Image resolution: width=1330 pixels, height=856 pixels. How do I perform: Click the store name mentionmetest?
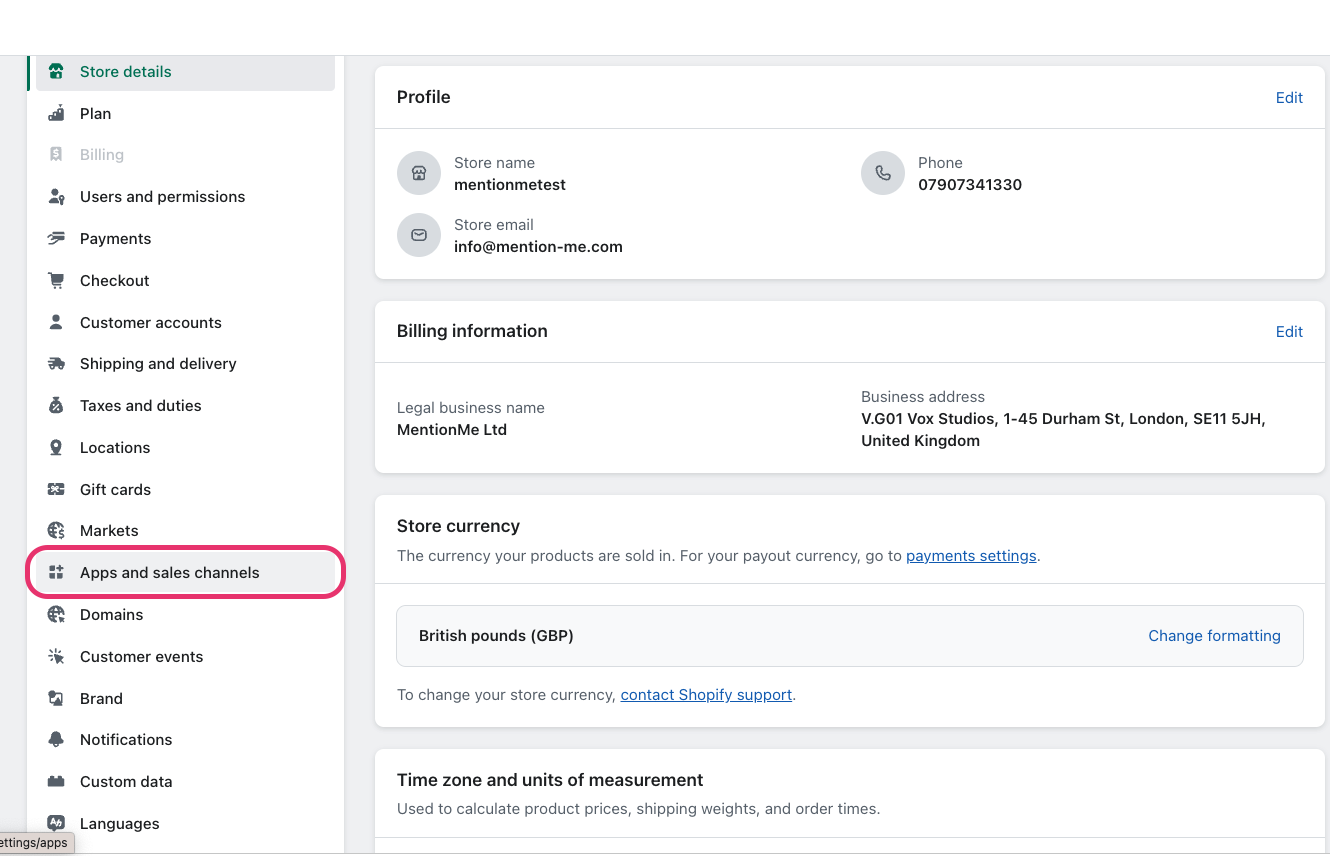pyautogui.click(x=510, y=185)
